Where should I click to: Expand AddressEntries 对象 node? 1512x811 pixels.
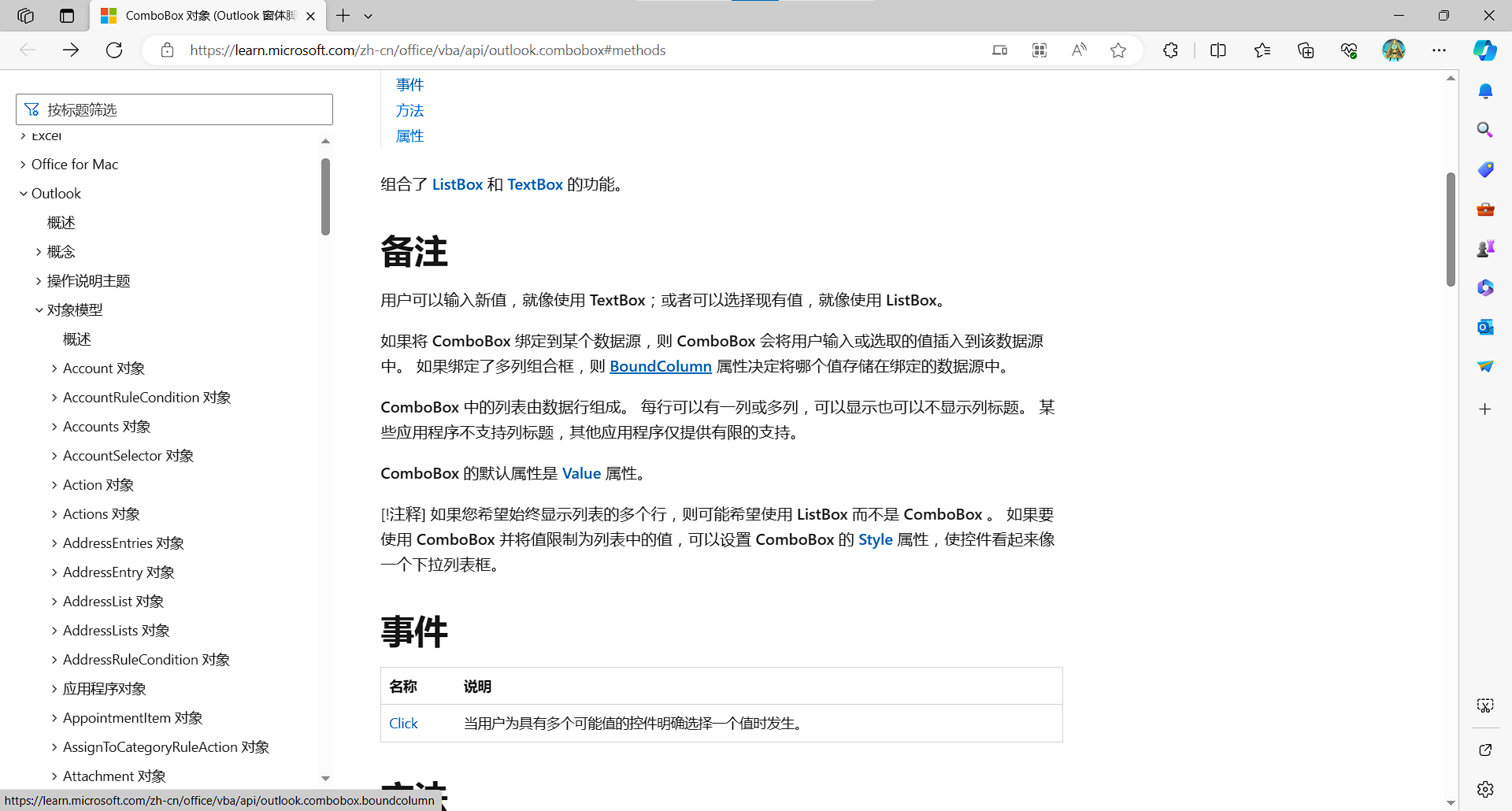click(54, 543)
